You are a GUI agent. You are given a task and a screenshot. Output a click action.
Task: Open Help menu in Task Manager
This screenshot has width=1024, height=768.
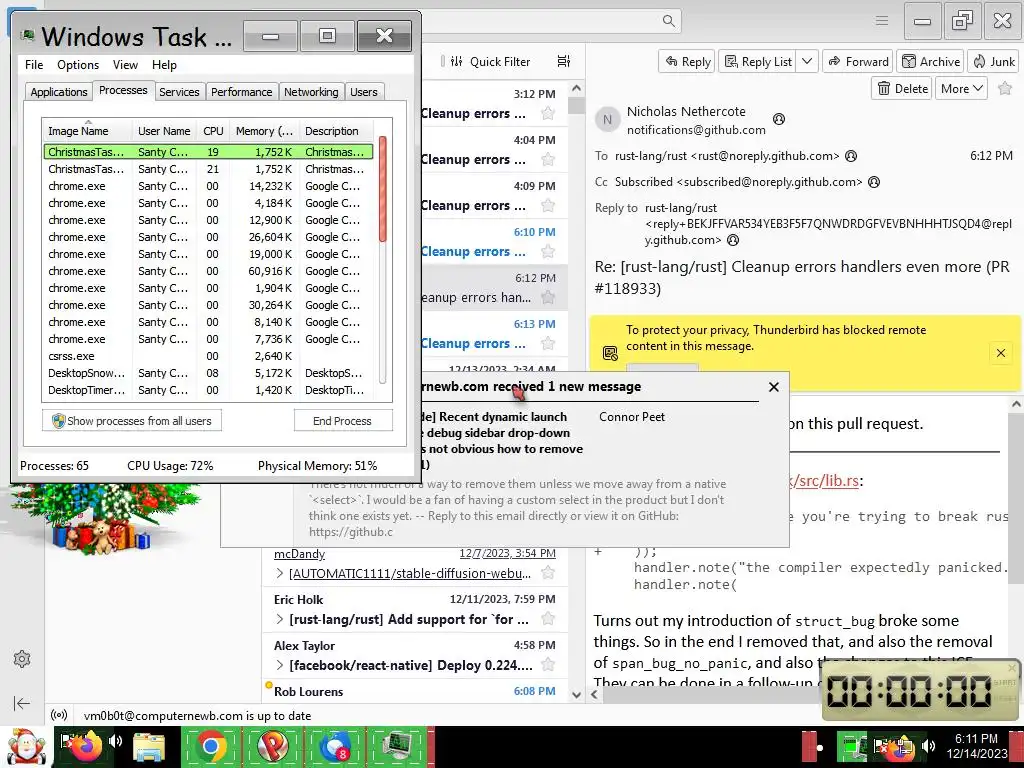164,65
